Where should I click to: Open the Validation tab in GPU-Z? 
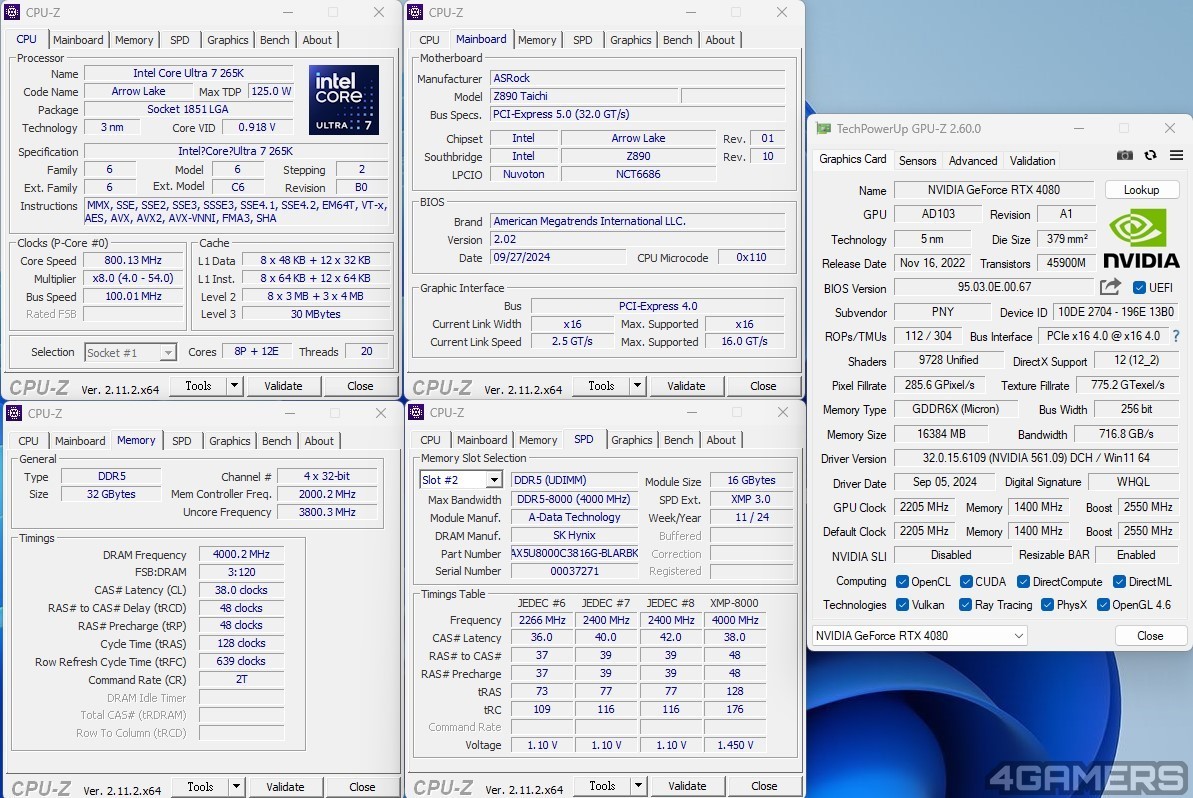pyautogui.click(x=1032, y=161)
